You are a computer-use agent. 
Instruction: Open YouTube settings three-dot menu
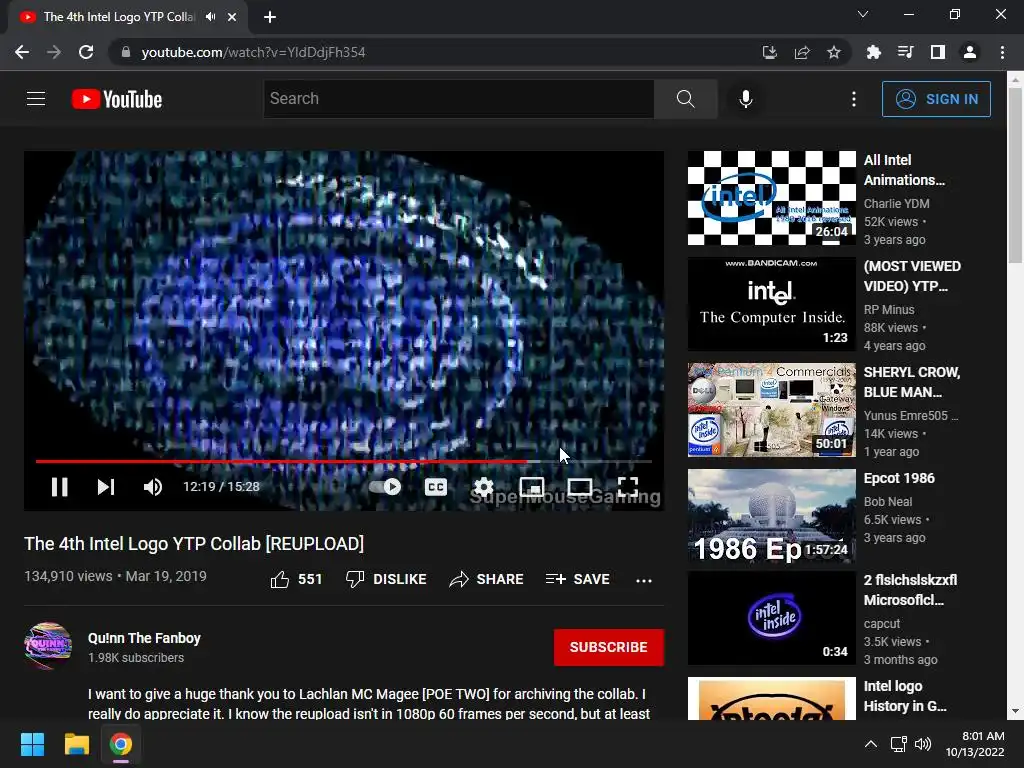854,99
